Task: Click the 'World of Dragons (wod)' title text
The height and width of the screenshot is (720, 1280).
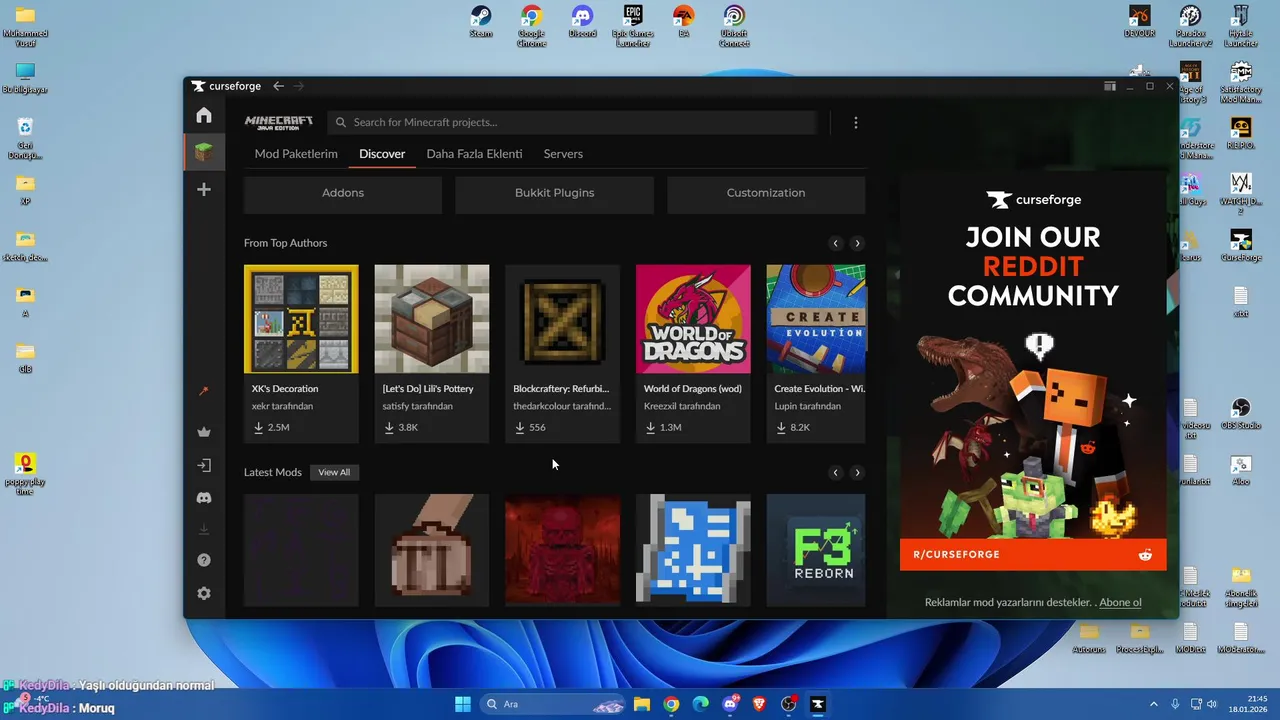Action: point(693,388)
